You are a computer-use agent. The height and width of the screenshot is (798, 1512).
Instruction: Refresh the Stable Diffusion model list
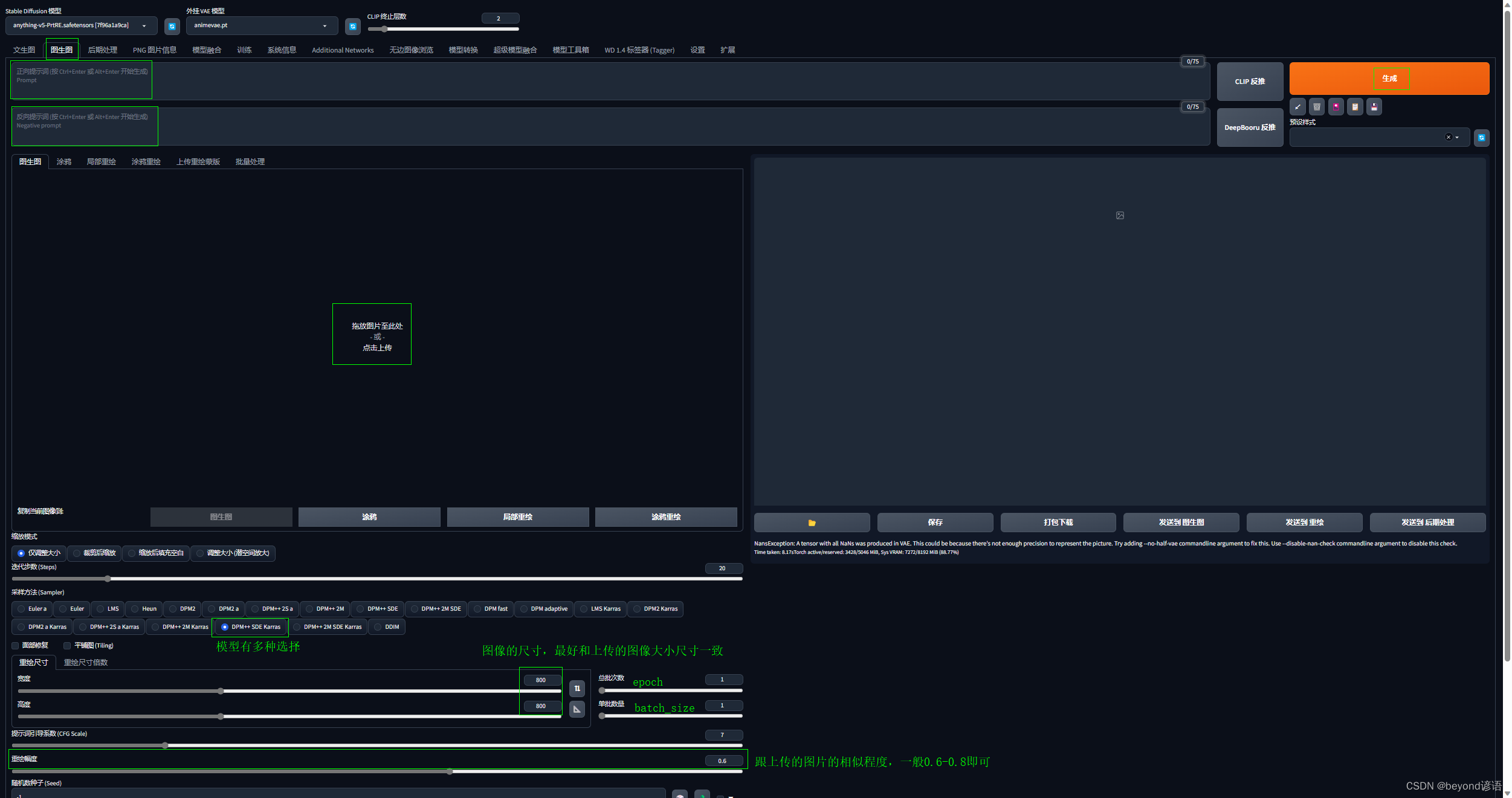point(172,26)
